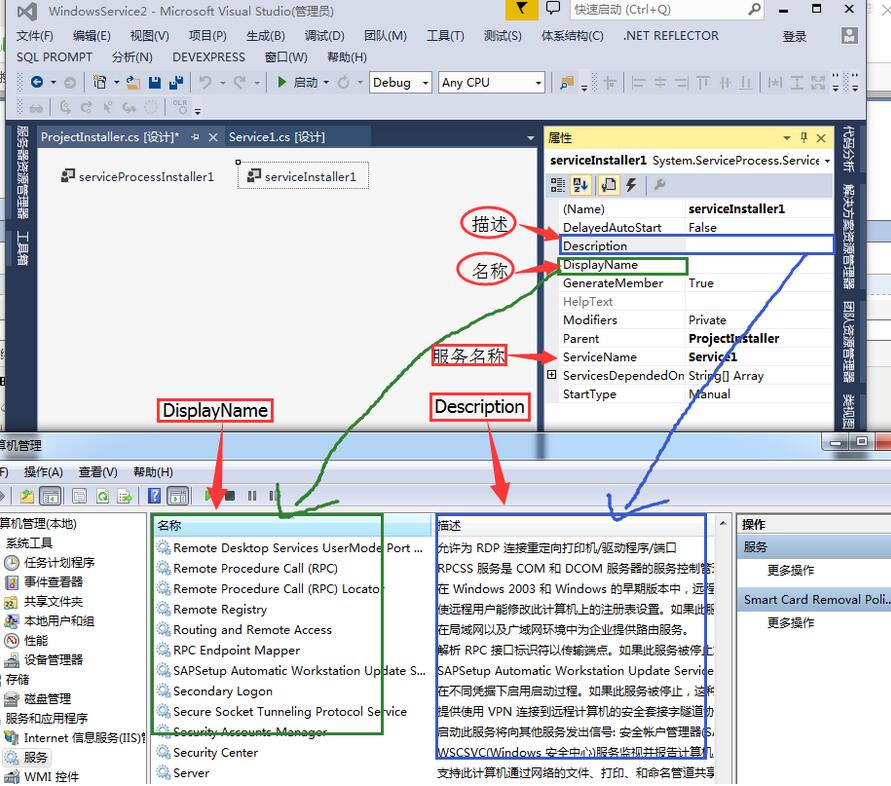Screen dimensions: 891x786
Task: Click the Pause Service icon
Action: coord(252,496)
